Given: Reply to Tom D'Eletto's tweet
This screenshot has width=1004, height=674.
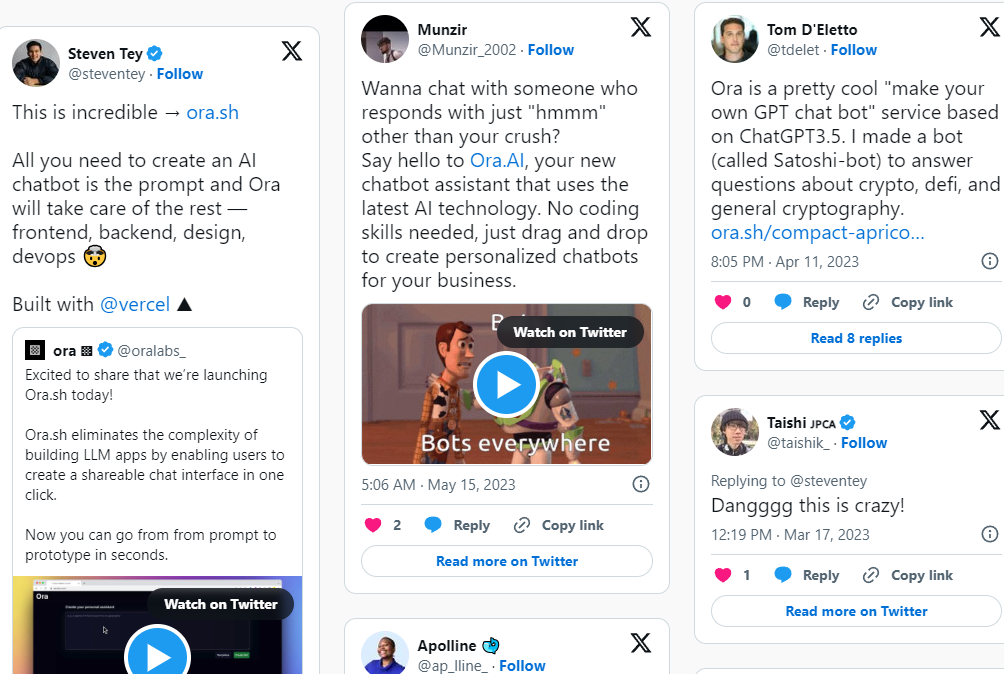Looking at the screenshot, I should pyautogui.click(x=807, y=302).
